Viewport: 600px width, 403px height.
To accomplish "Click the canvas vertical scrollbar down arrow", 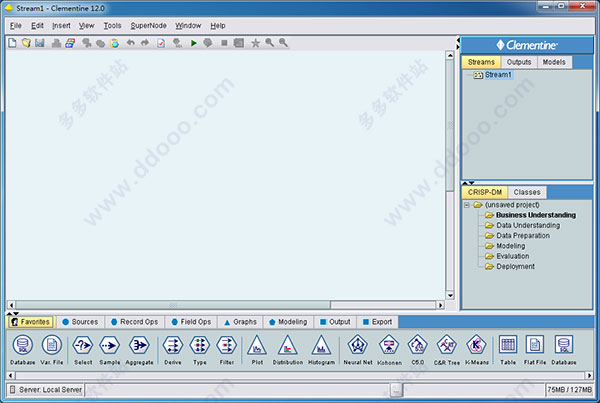I will 450,295.
